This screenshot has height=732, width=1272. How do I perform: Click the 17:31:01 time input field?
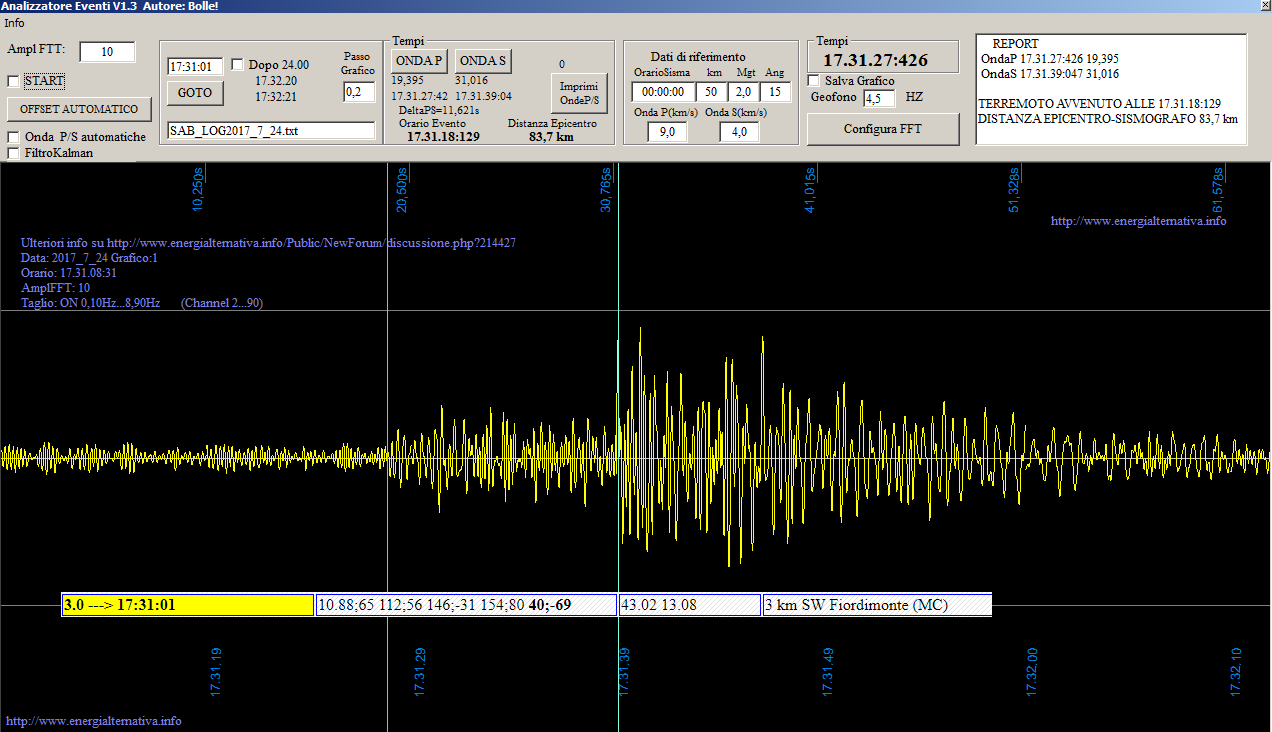(x=195, y=66)
